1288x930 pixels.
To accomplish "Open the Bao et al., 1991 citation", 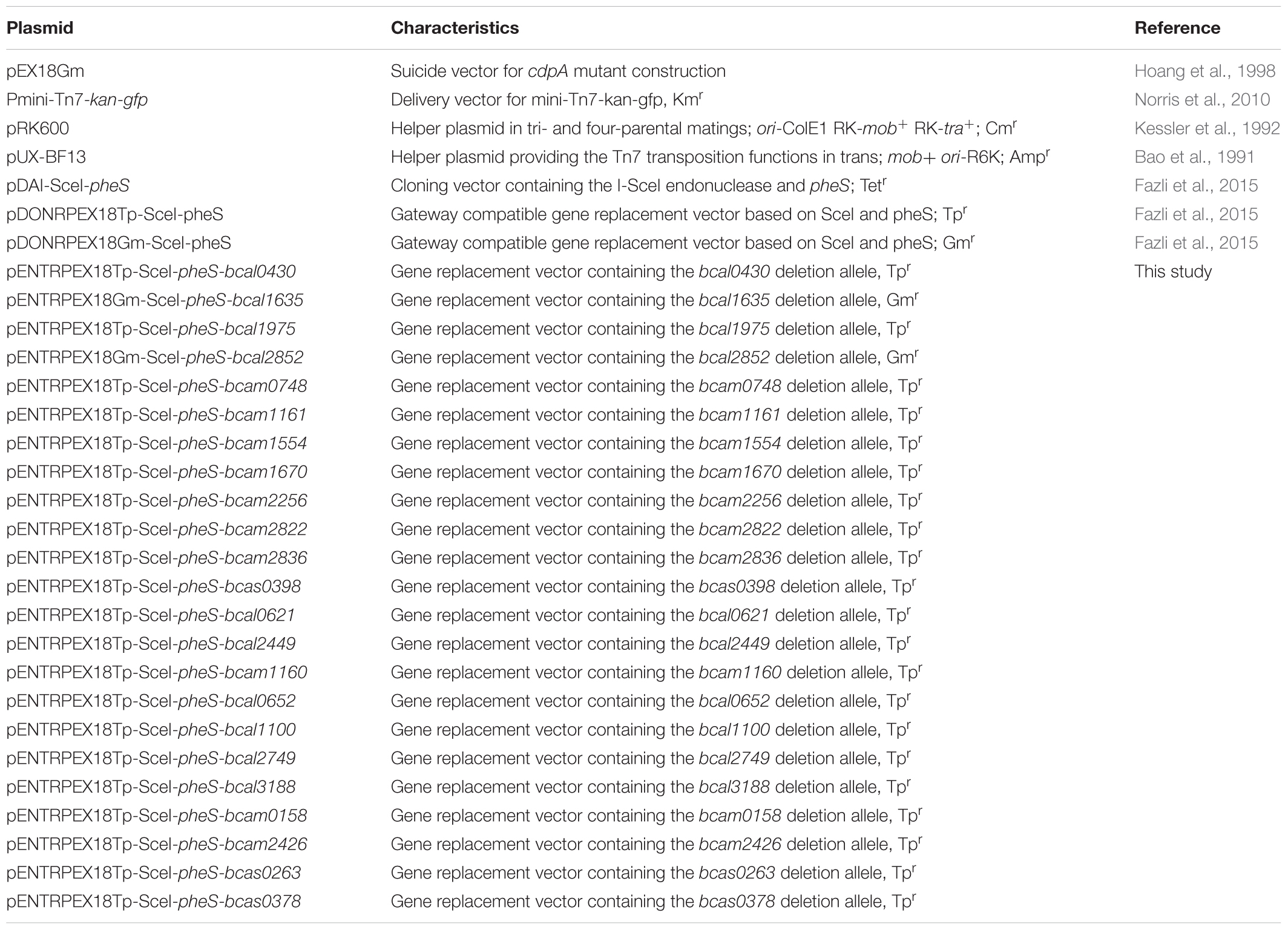I will click(x=1194, y=157).
